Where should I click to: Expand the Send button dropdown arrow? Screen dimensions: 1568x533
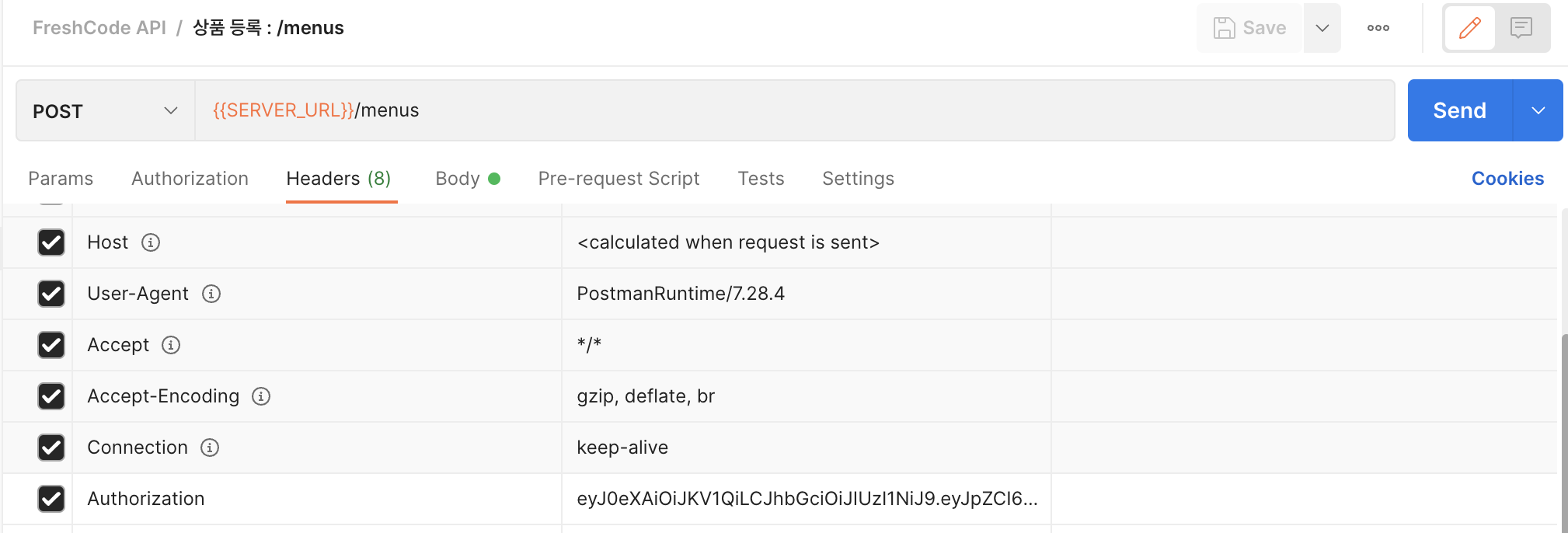pos(1538,110)
